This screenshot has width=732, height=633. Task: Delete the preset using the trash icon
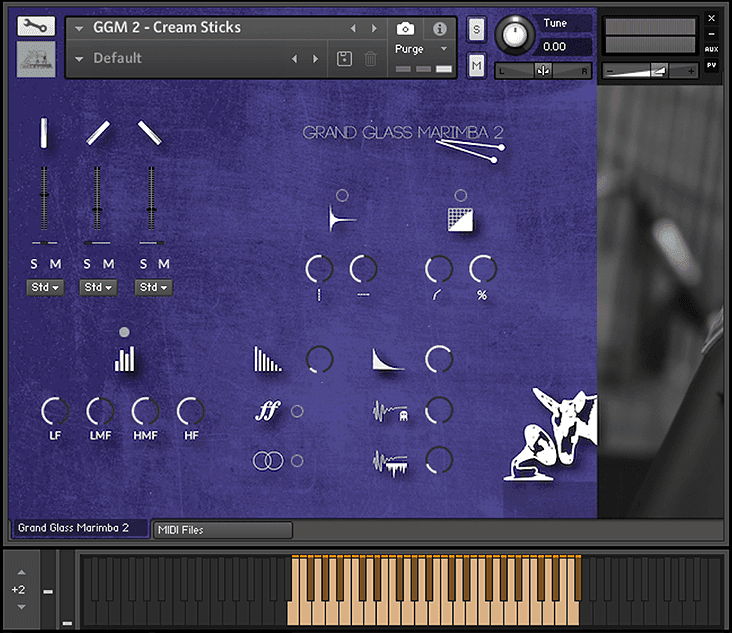[370, 59]
